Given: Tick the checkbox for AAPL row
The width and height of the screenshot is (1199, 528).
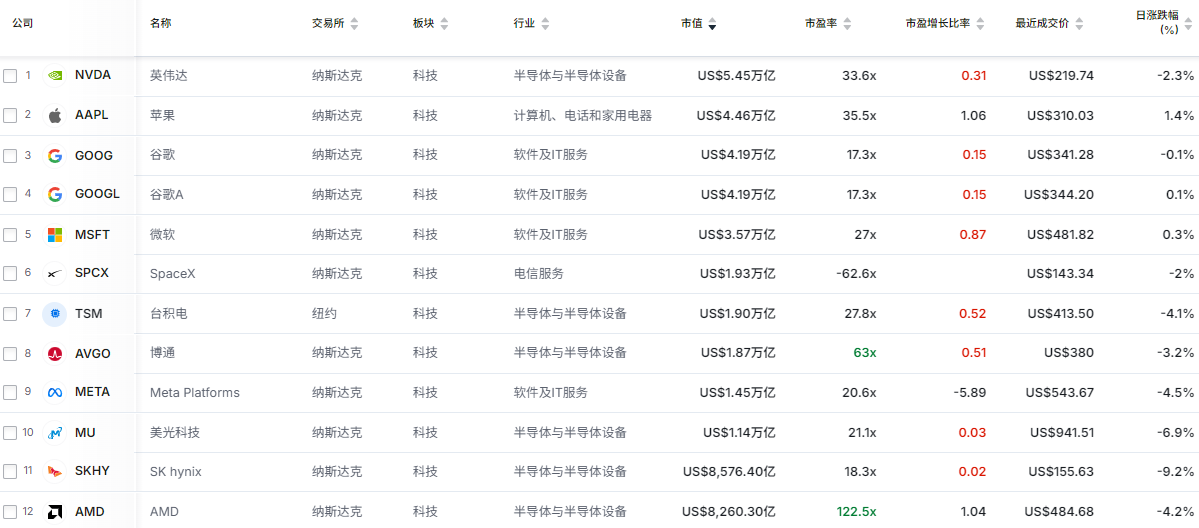Looking at the screenshot, I should pos(10,116).
